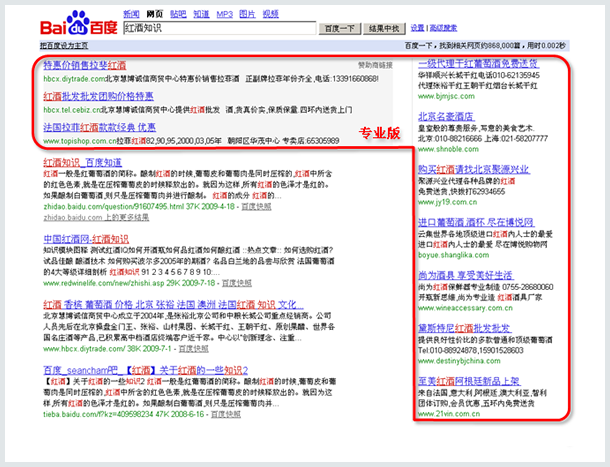
Task: Click URL text www.bjmjsc.com
Action: [446, 96]
